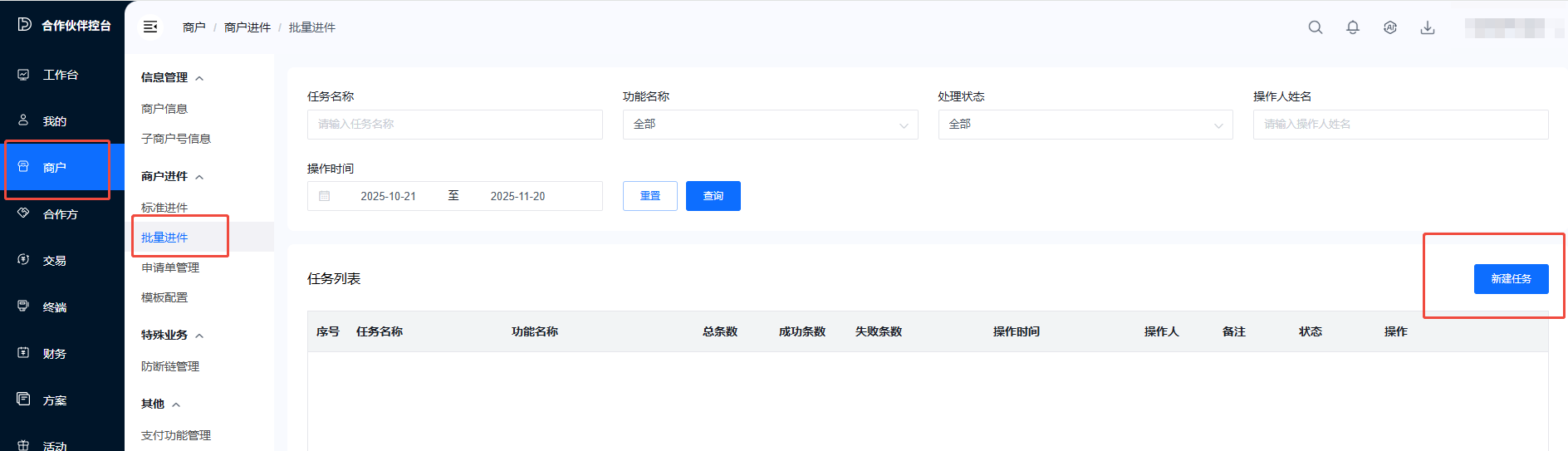
Task: Click the calendar icon in date range
Action: click(x=325, y=196)
